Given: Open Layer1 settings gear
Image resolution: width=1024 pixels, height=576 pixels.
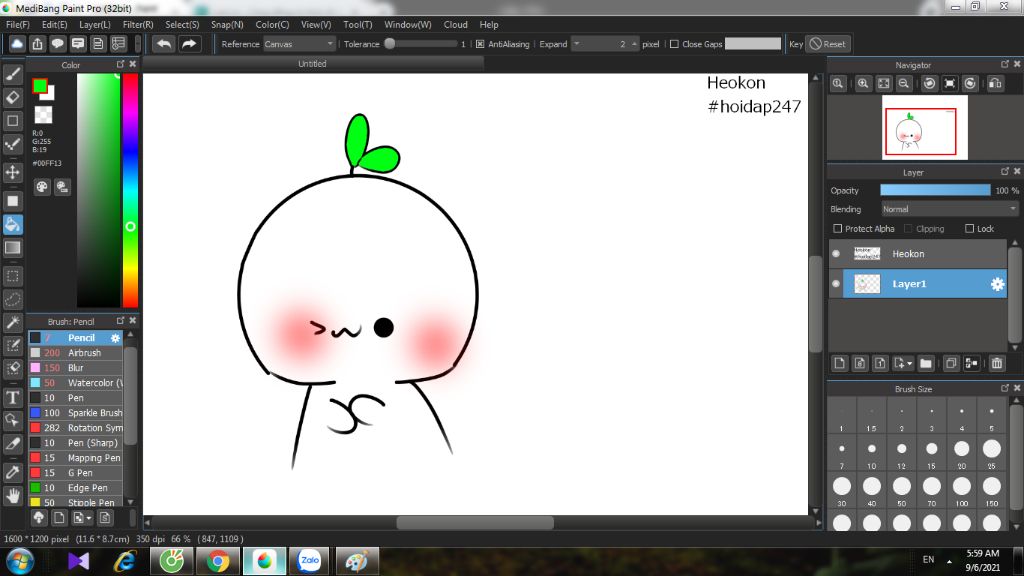Looking at the screenshot, I should tap(997, 284).
